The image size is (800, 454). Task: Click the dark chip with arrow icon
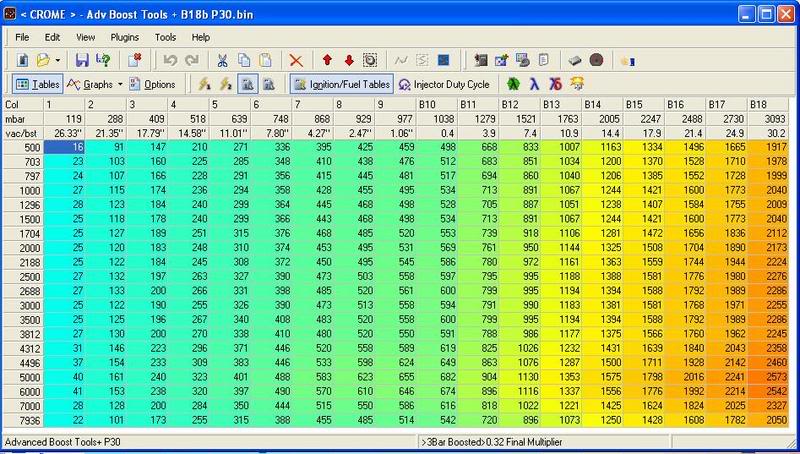[480, 60]
